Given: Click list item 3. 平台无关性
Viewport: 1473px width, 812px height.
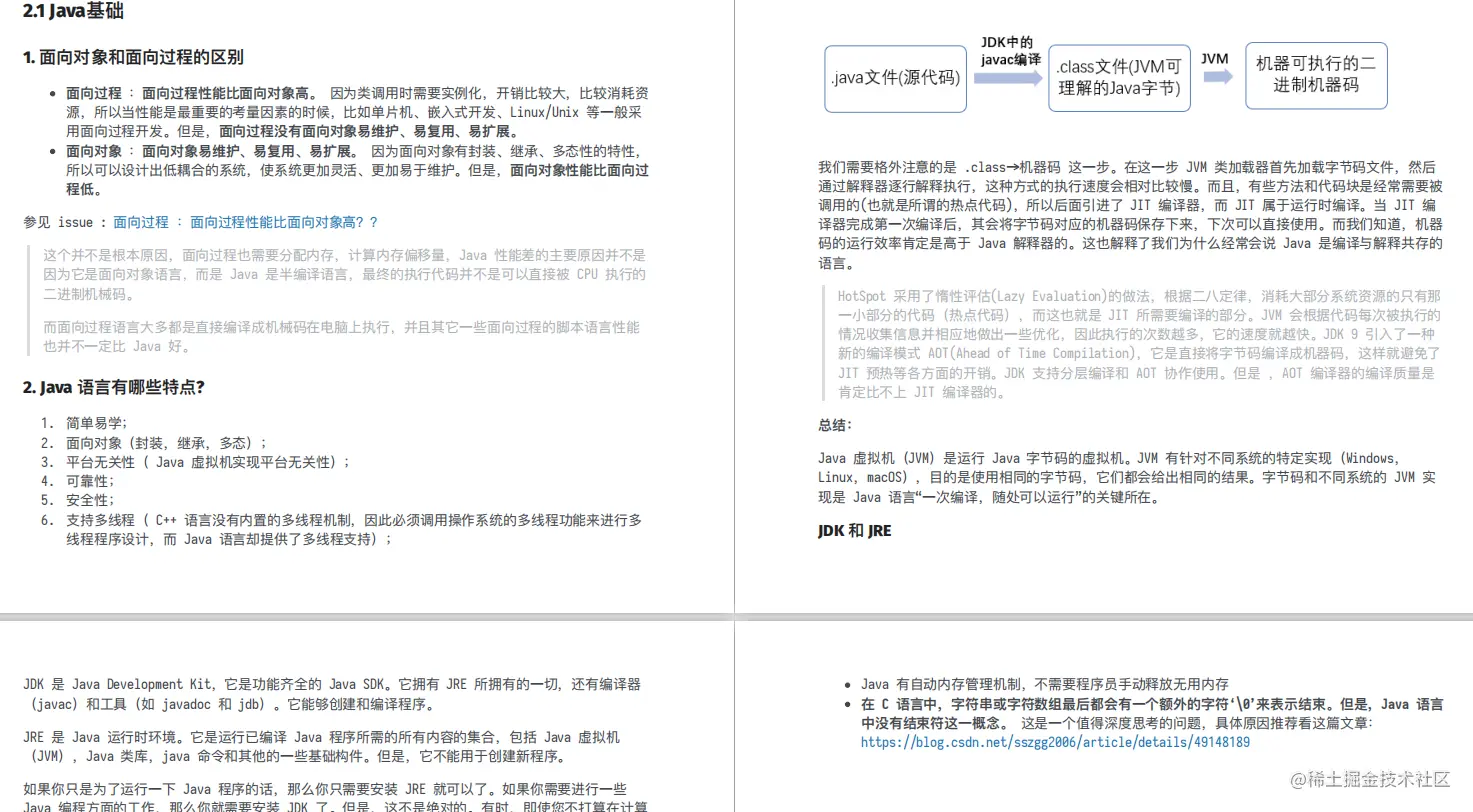Looking at the screenshot, I should pyautogui.click(x=197, y=462).
